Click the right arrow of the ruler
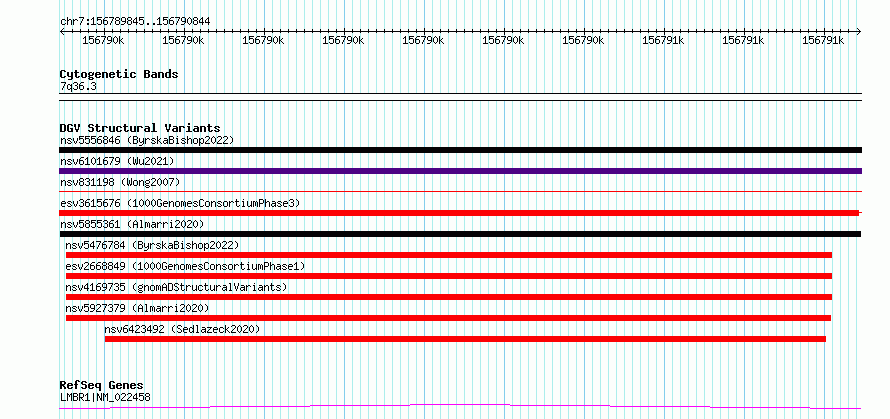 coord(858,32)
